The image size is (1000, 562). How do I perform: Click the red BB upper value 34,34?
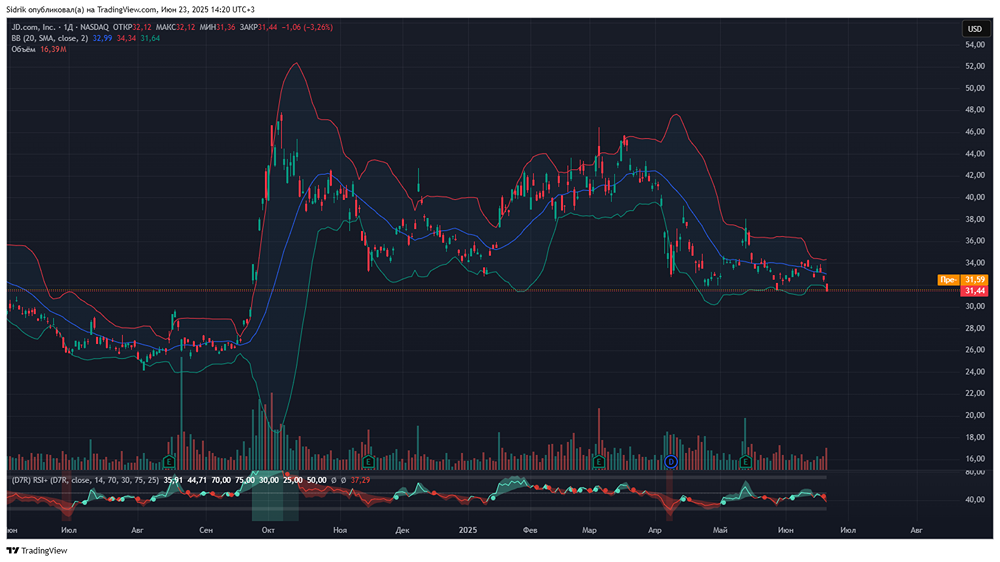[126, 38]
